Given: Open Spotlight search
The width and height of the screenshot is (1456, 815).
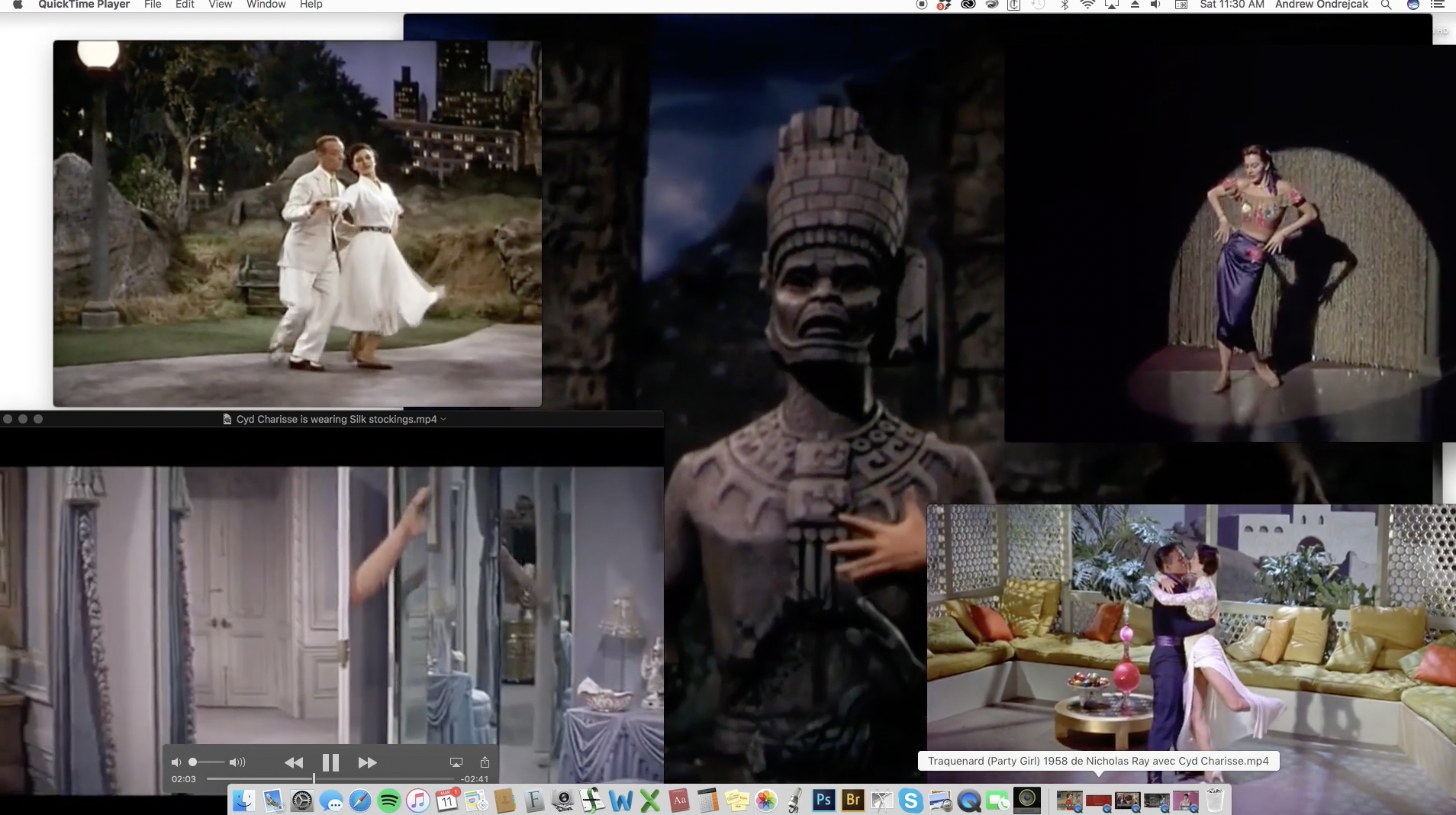Looking at the screenshot, I should click(x=1386, y=5).
